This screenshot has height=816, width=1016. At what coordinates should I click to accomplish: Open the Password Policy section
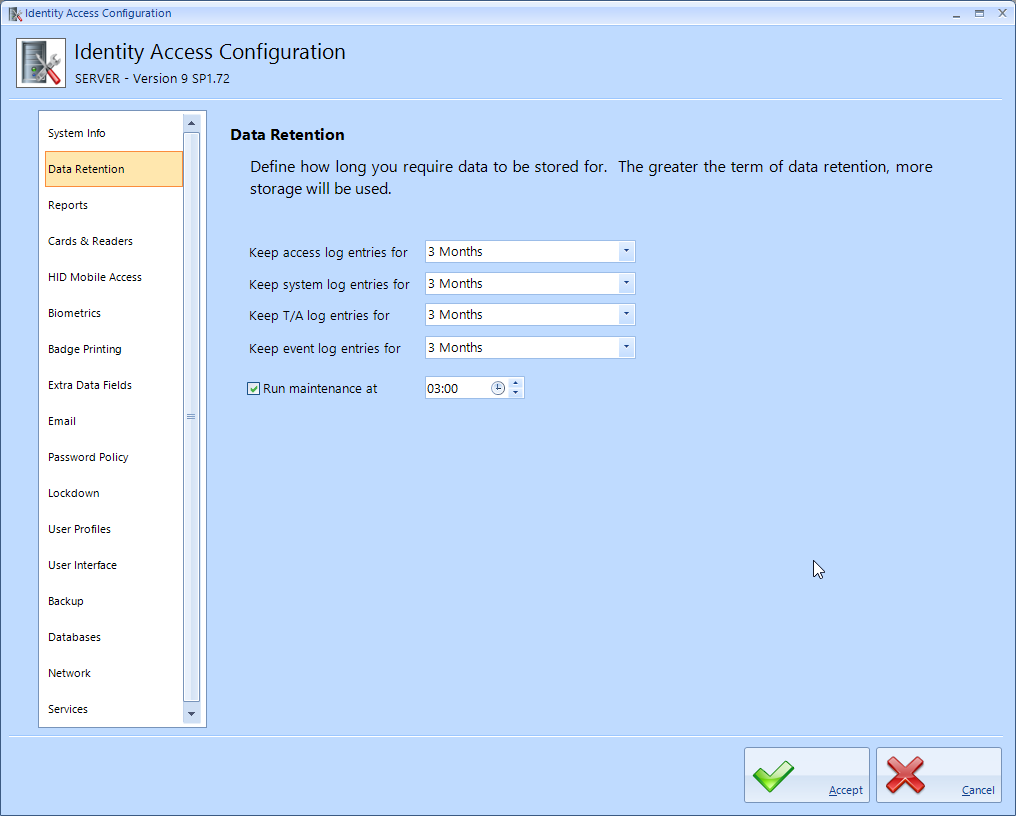pos(113,457)
